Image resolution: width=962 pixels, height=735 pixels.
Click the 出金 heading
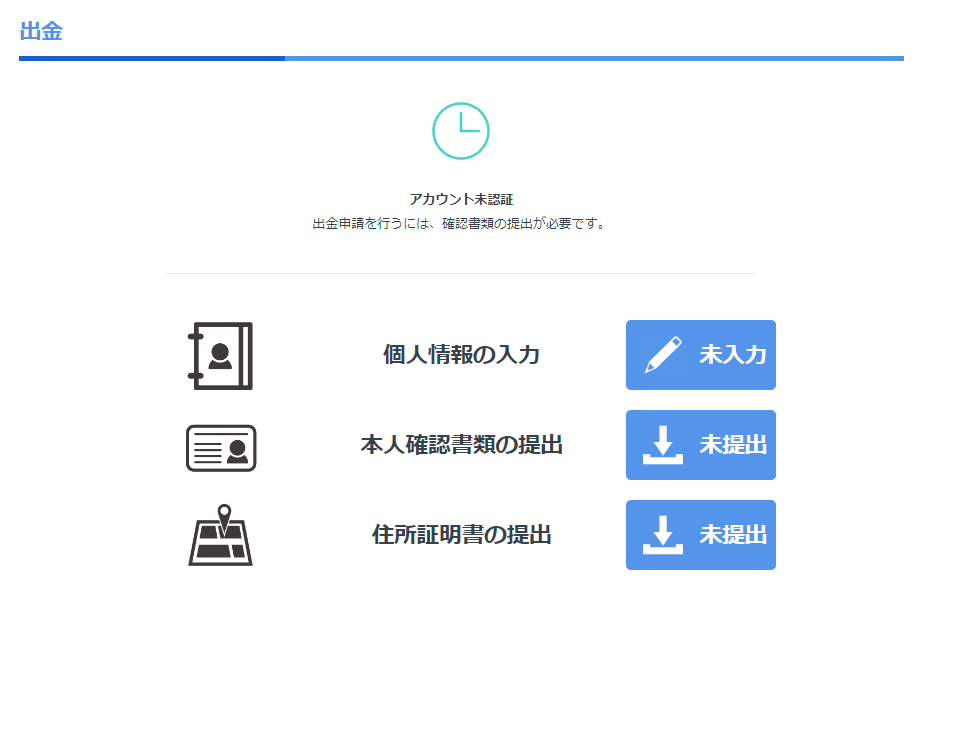coord(41,31)
